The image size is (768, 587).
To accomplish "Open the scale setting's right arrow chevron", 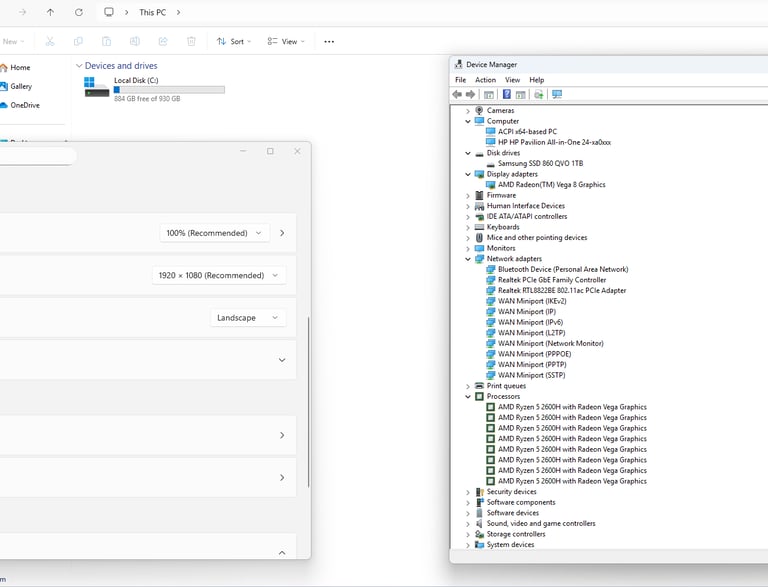I will (282, 233).
